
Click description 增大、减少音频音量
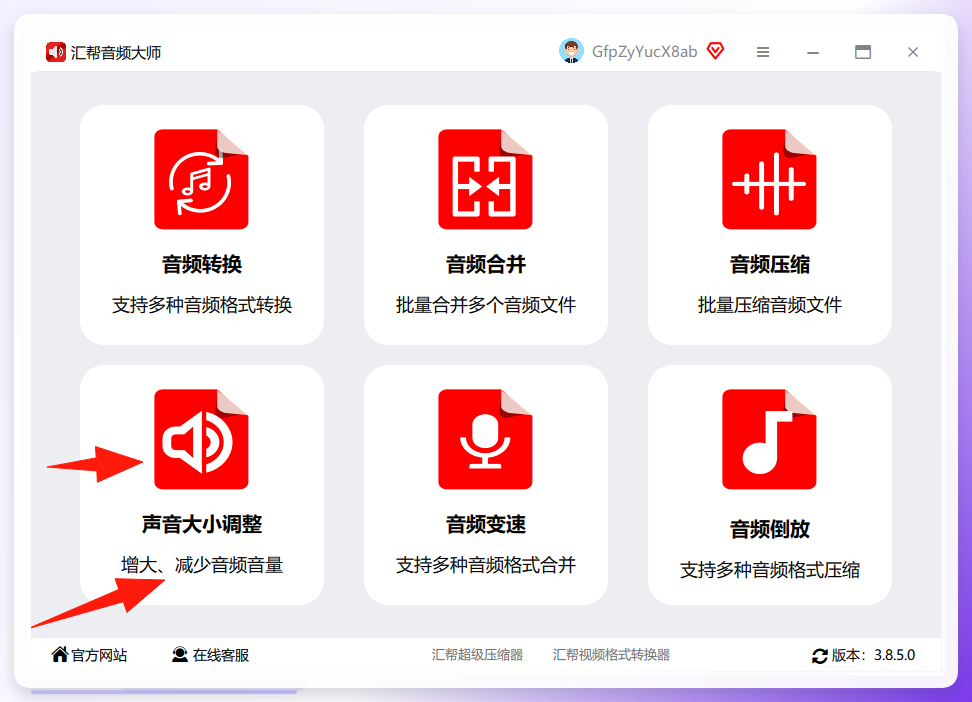[x=201, y=565]
